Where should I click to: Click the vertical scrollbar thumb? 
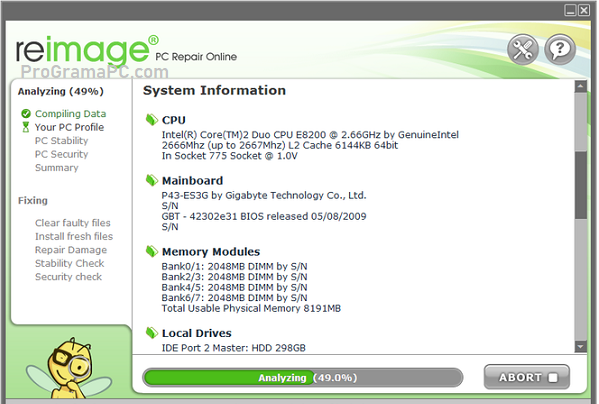point(581,185)
